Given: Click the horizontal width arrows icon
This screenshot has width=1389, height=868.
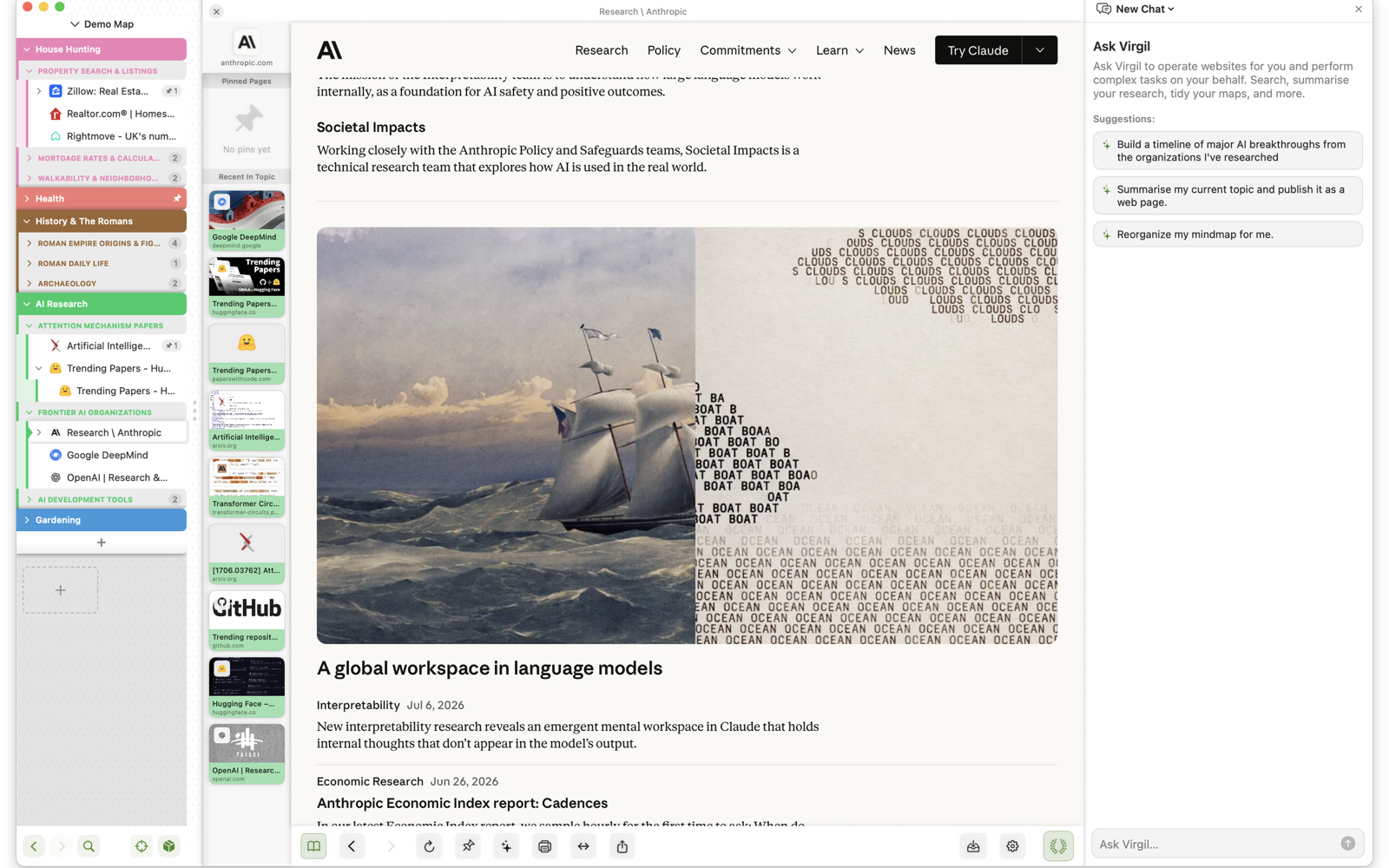Looking at the screenshot, I should coord(583,846).
